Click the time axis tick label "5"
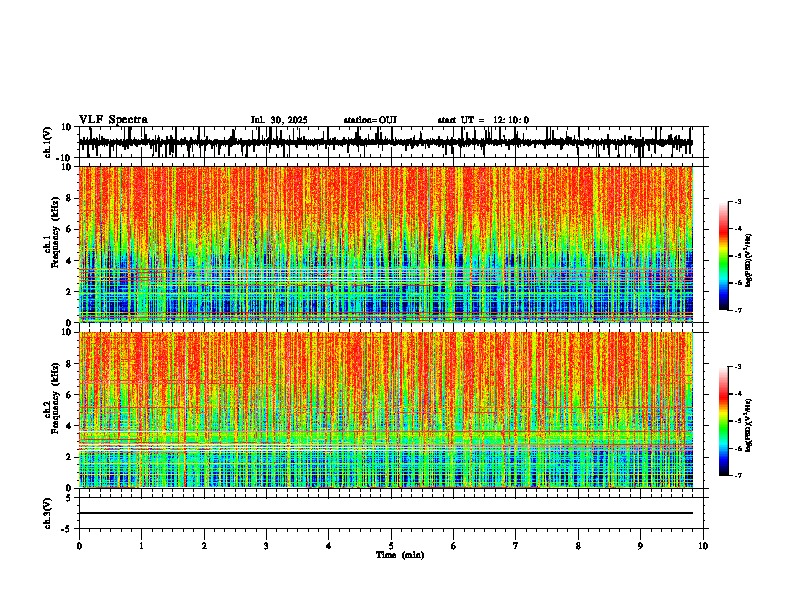Viewport: 792px width, 612px height. coord(391,546)
